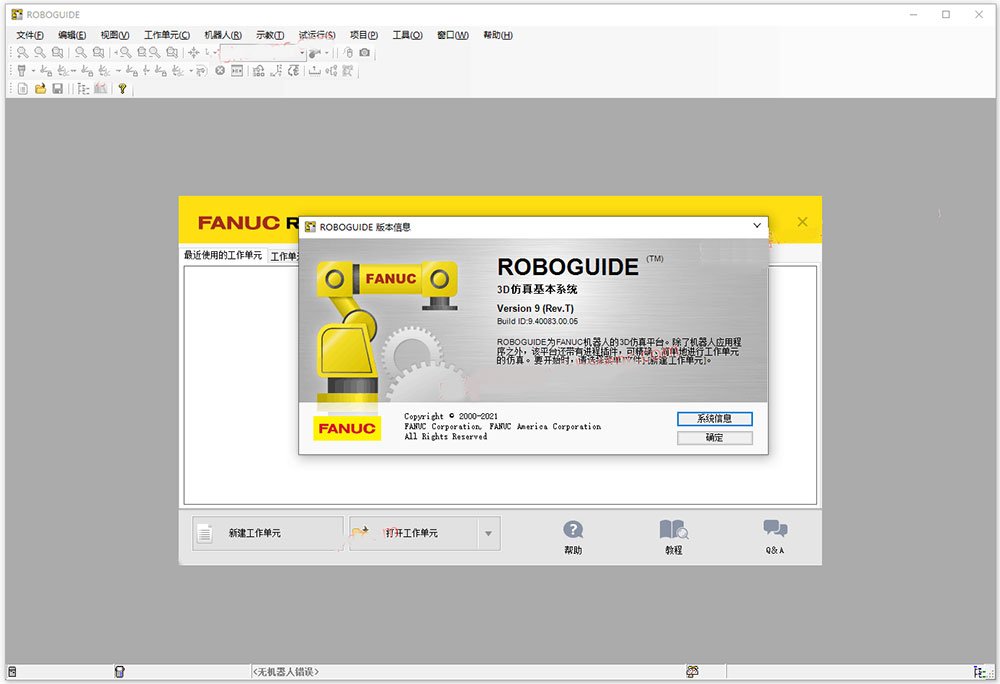This screenshot has width=1000, height=684.
Task: Click the robot gripper icon beside the combo box
Action: [314, 53]
